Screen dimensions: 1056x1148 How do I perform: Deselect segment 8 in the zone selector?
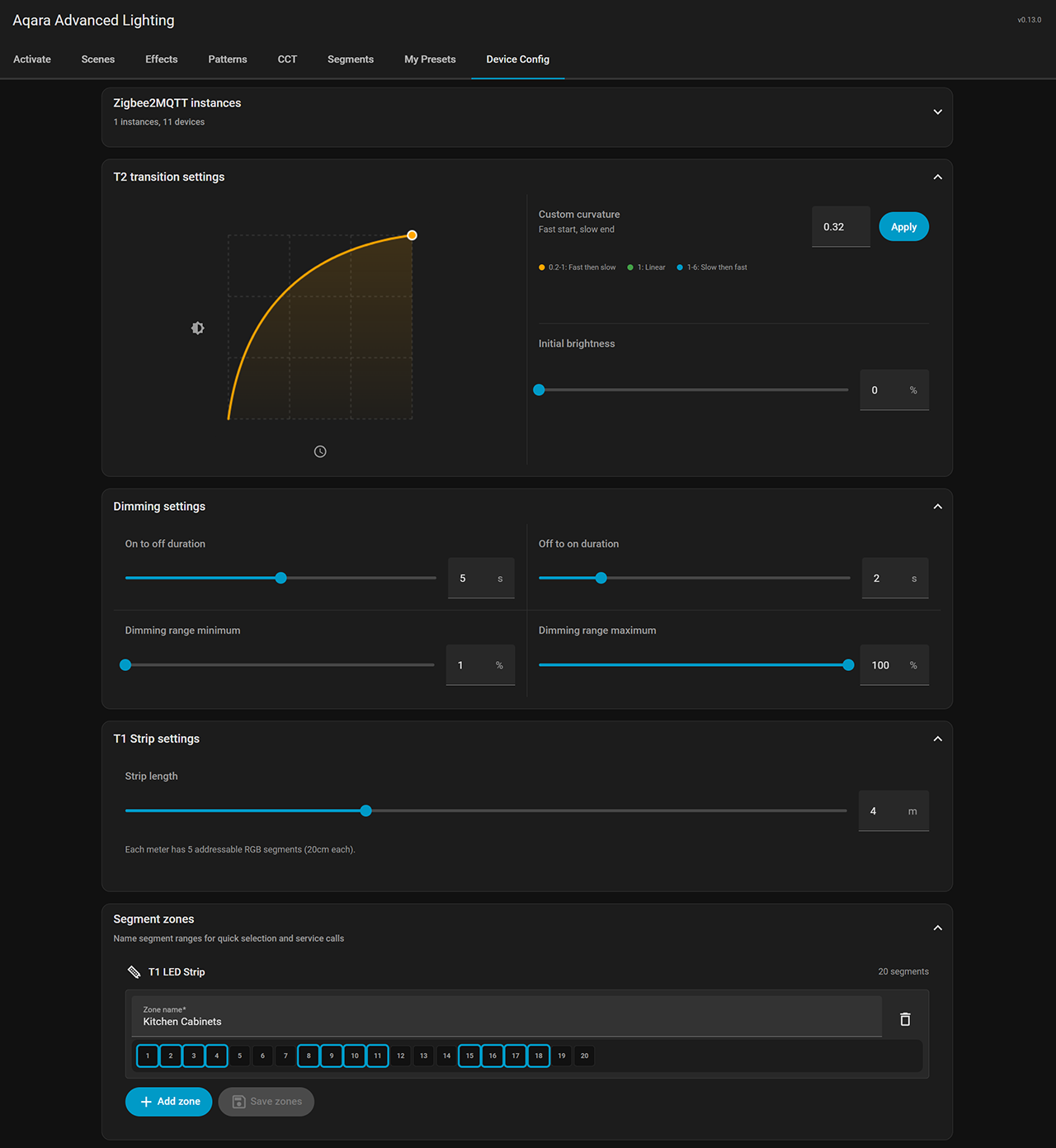tap(308, 1056)
